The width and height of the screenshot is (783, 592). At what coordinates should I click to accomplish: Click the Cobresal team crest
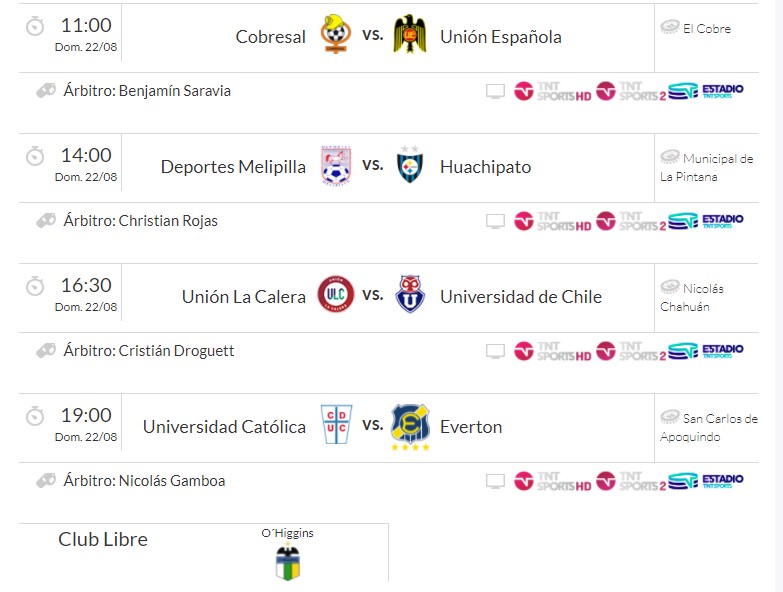tap(335, 35)
